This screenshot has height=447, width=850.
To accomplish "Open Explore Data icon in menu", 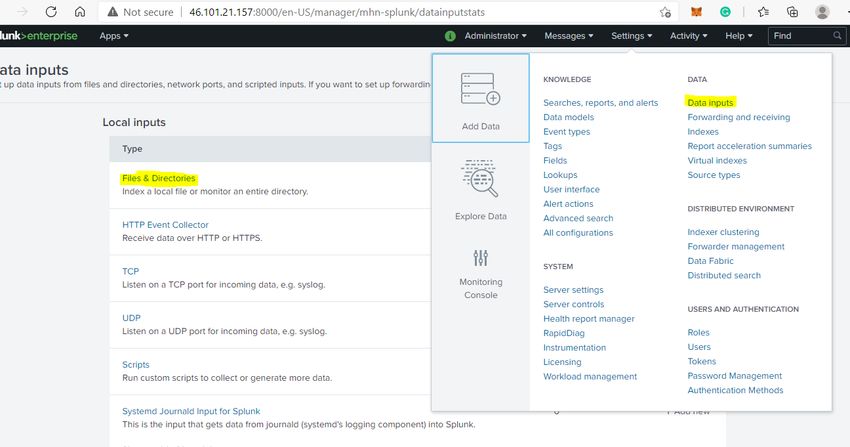I will pos(481,178).
